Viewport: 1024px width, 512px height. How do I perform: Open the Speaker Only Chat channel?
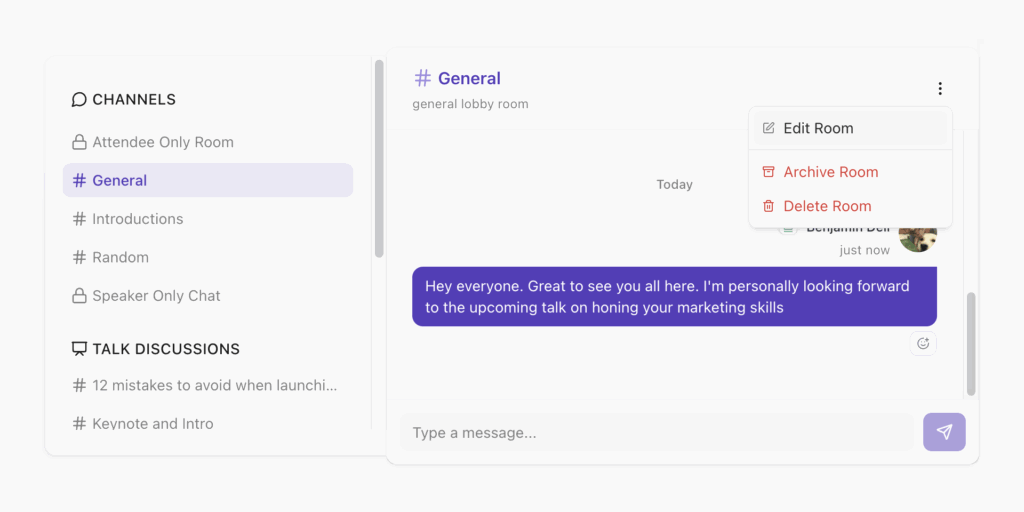tap(156, 296)
